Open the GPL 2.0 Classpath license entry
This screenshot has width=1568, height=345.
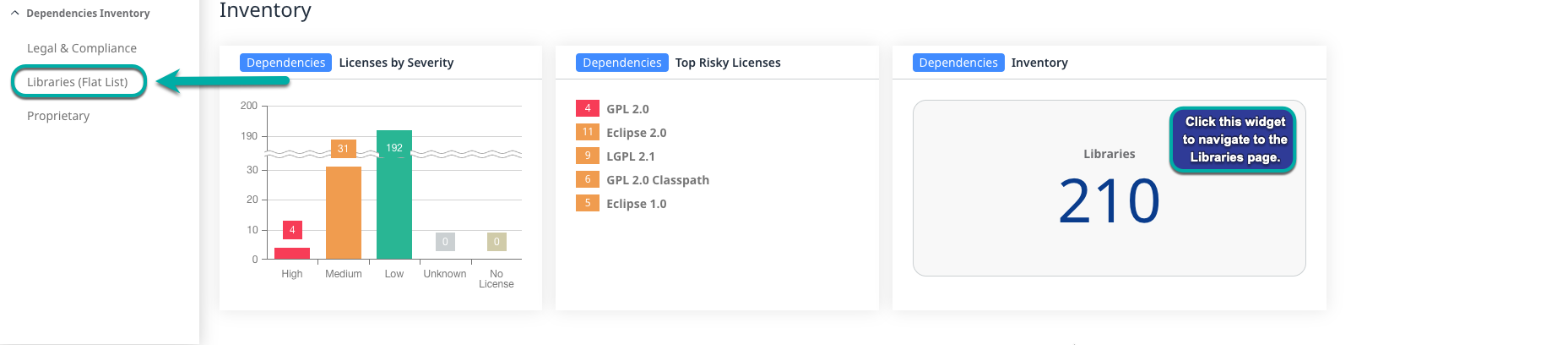(x=657, y=180)
